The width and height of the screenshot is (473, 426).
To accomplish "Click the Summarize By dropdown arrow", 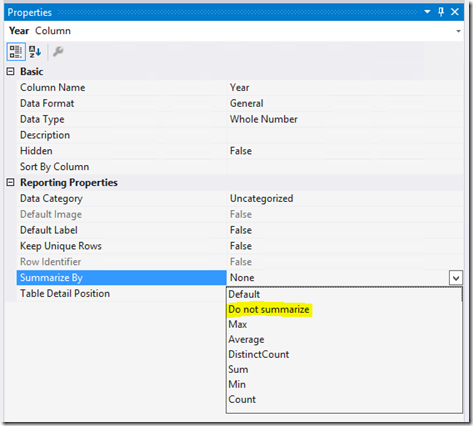I will pyautogui.click(x=456, y=278).
